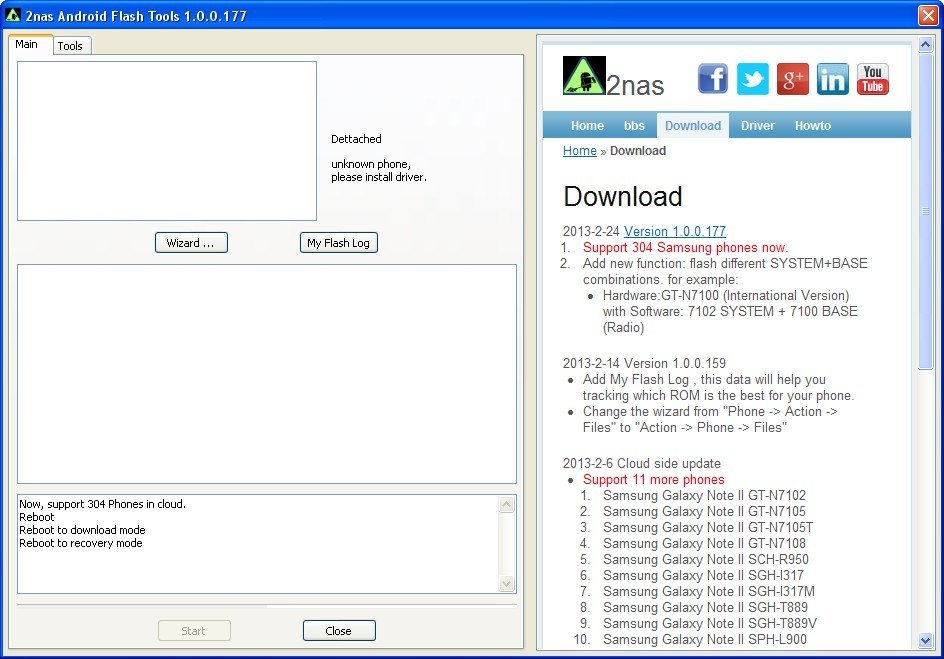Click 'Support 304 Samsung phones now.' text
This screenshot has width=944, height=659.
coord(685,247)
